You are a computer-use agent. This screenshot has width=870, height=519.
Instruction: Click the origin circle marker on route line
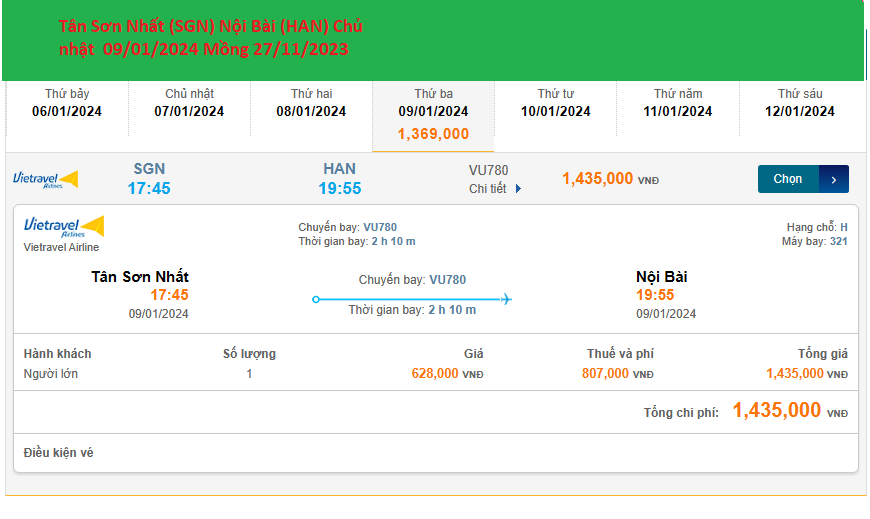316,299
